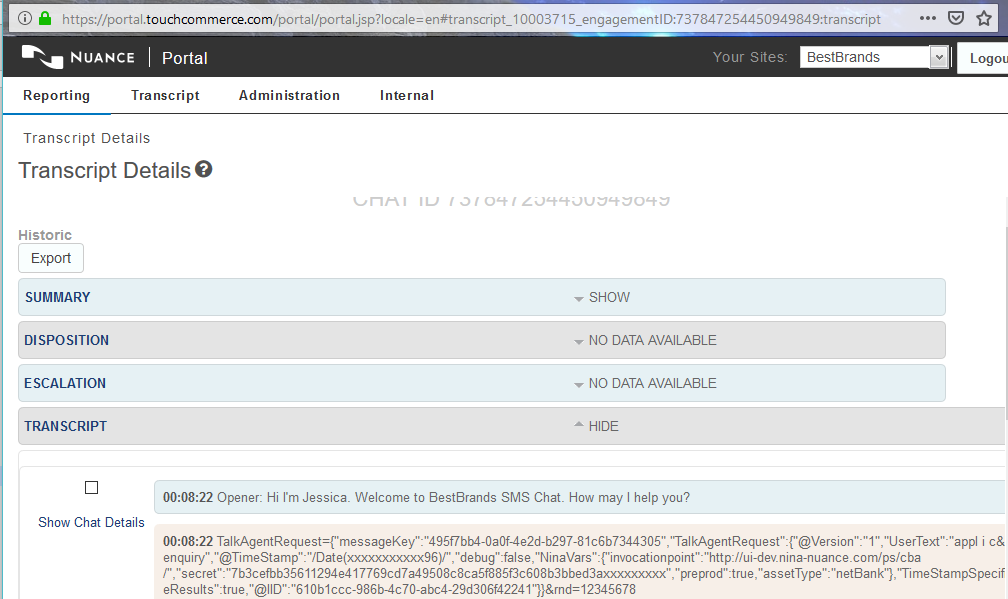Click the Show Chat Details link
The image size is (1008, 599).
[x=91, y=522]
